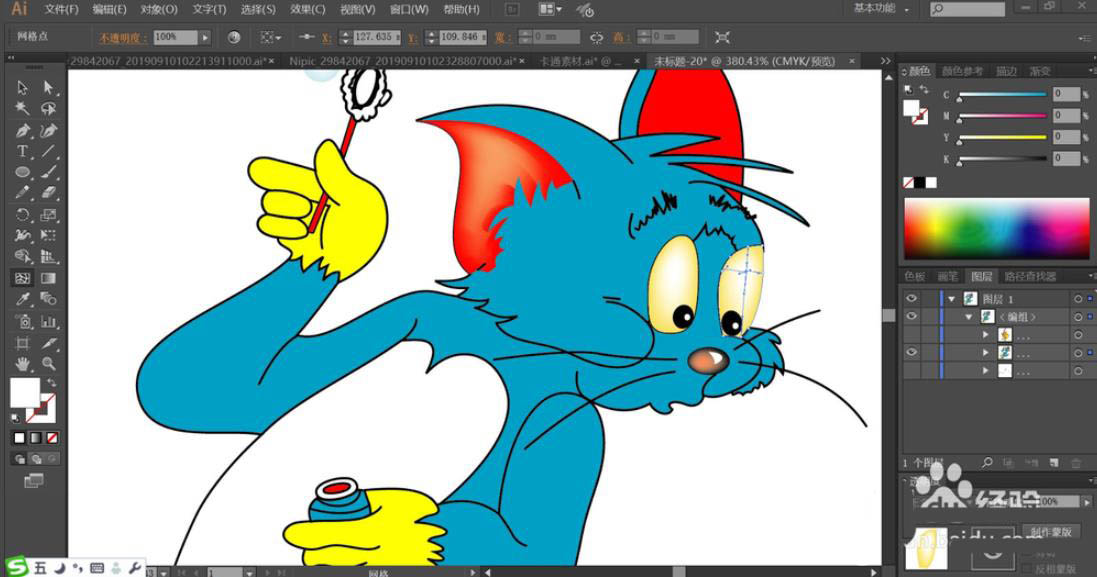The width and height of the screenshot is (1097, 577).
Task: Select the Type (T) tool
Action: (22, 151)
